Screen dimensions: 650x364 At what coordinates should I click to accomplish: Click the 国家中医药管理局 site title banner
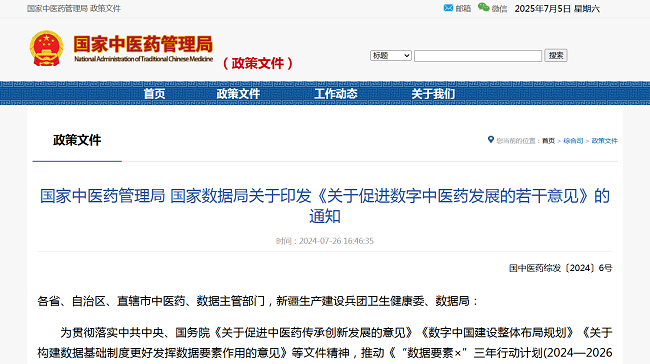[143, 49]
